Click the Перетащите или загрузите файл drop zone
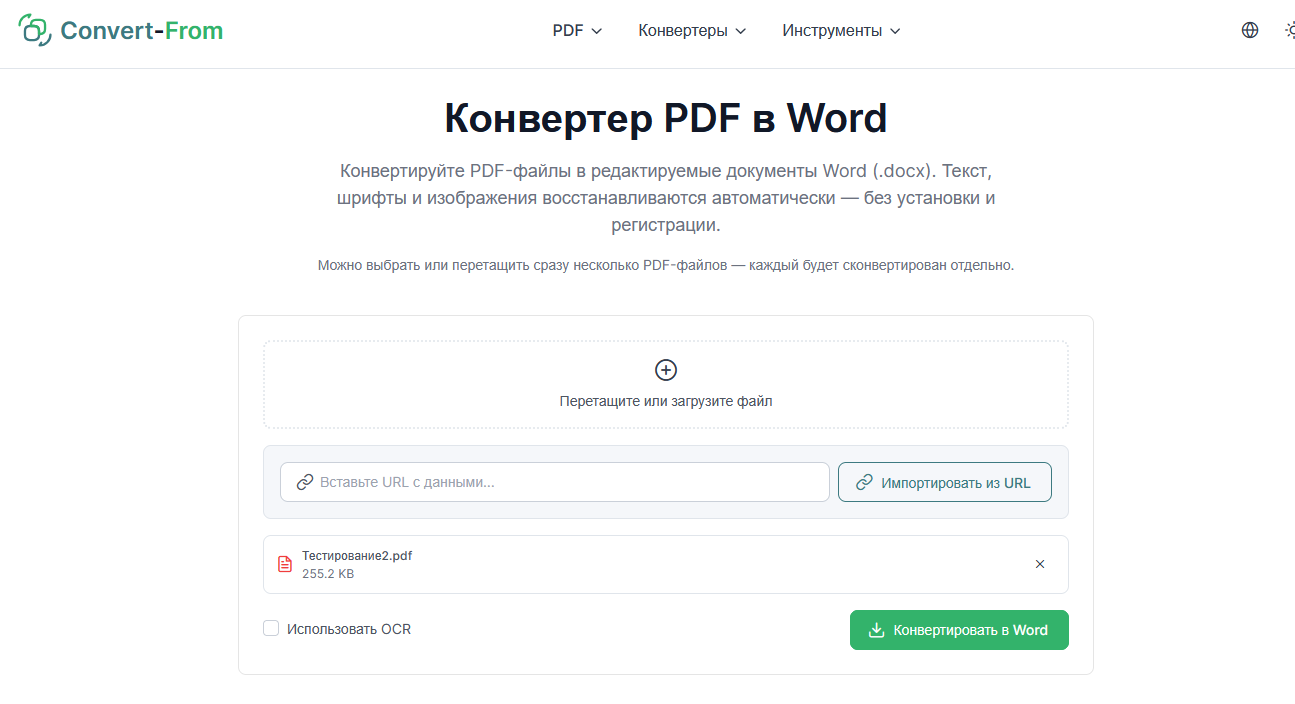Screen dimensions: 1295x704 (x=666, y=384)
